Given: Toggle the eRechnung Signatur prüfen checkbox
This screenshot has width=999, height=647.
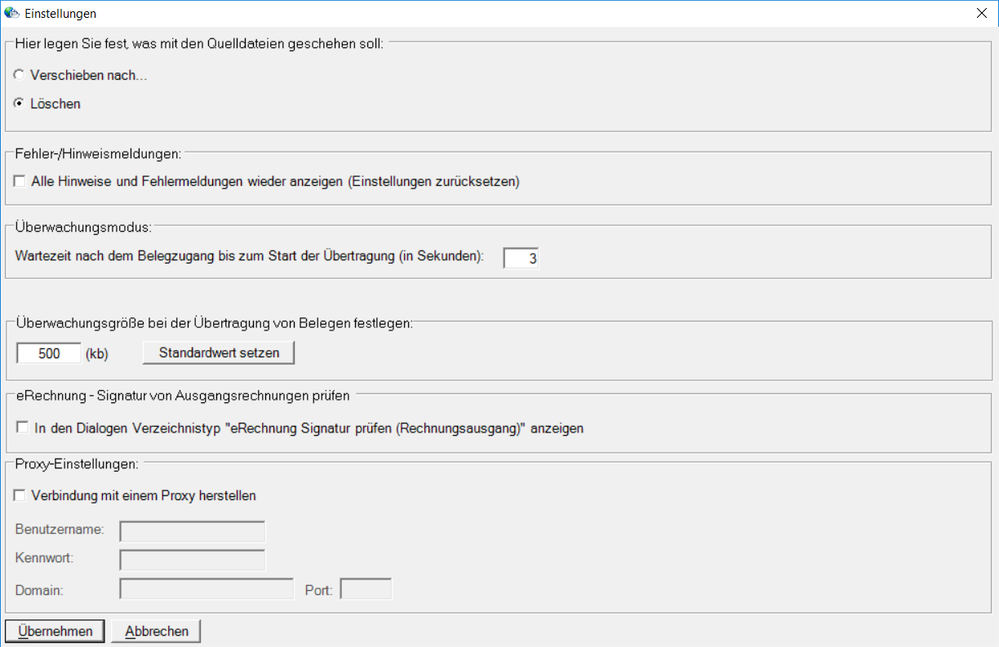Looking at the screenshot, I should (x=21, y=428).
